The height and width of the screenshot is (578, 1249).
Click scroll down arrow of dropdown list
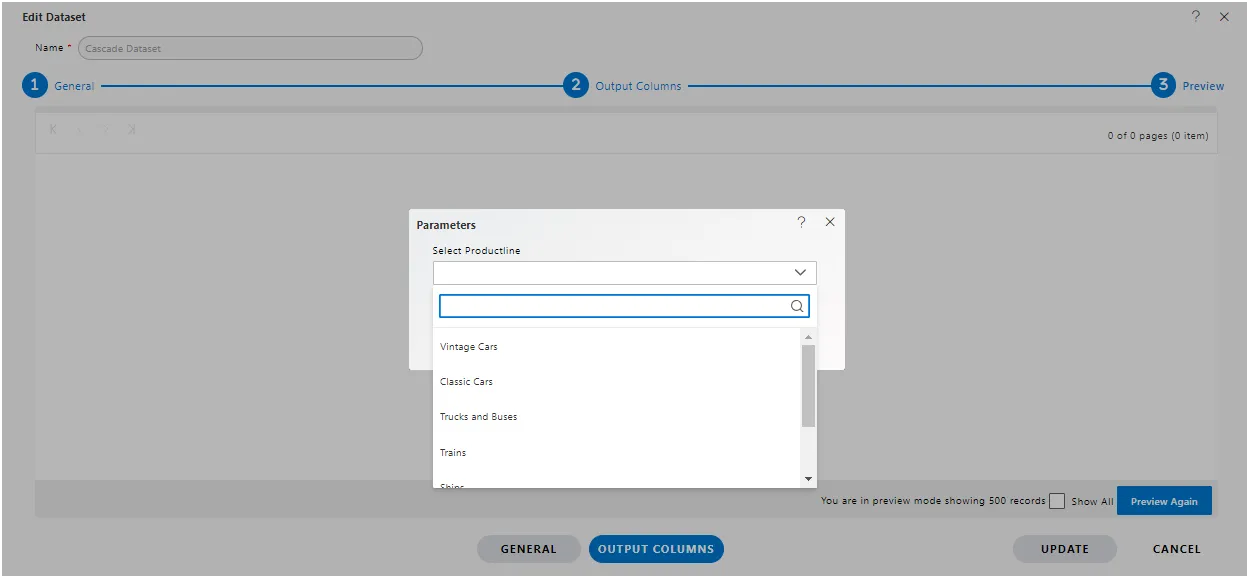click(x=809, y=479)
